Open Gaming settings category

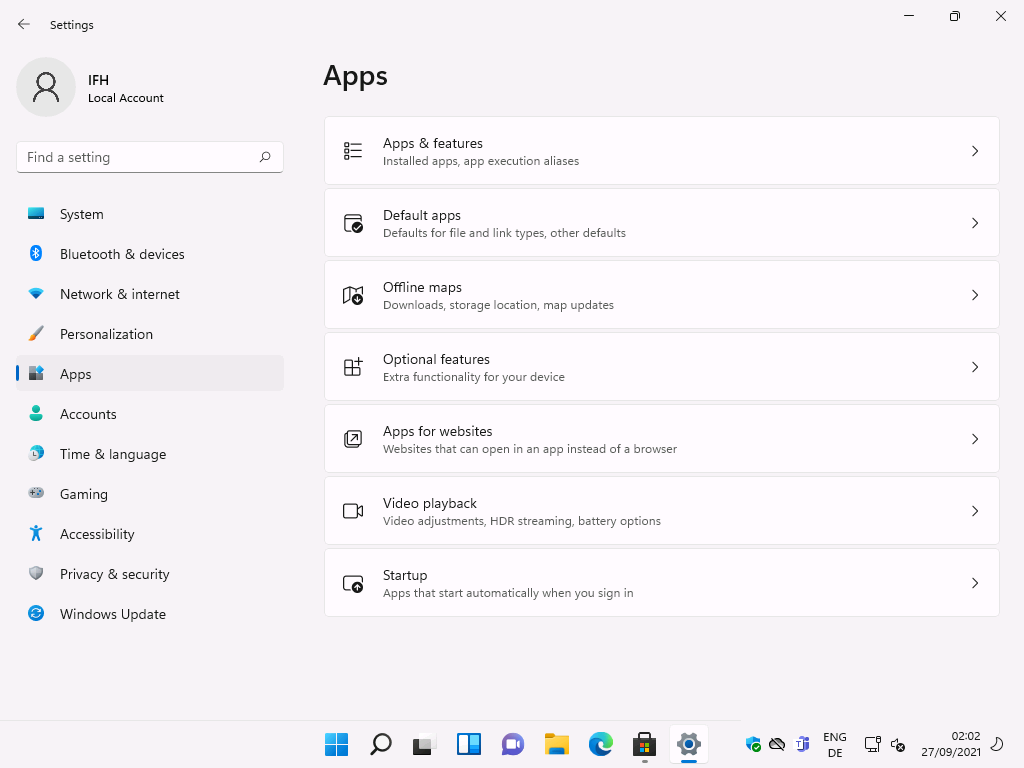(150, 494)
